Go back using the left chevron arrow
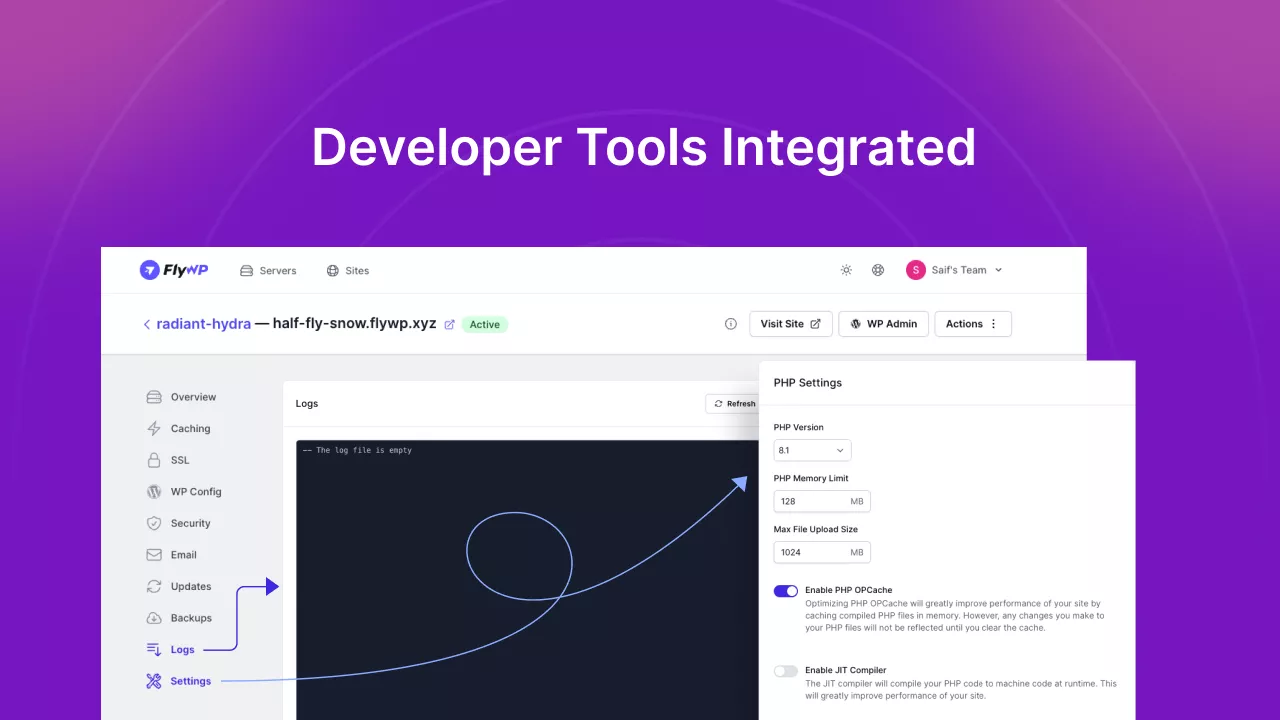 (x=147, y=324)
